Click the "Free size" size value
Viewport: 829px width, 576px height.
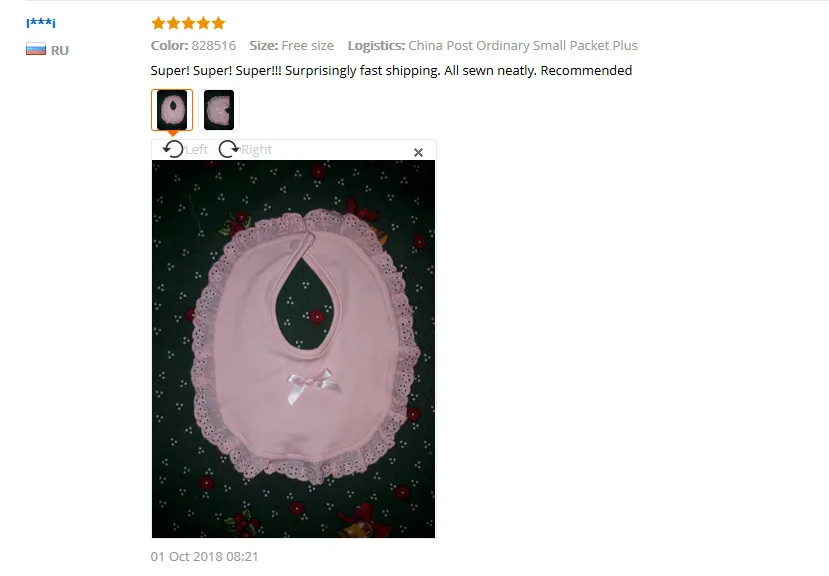click(308, 45)
